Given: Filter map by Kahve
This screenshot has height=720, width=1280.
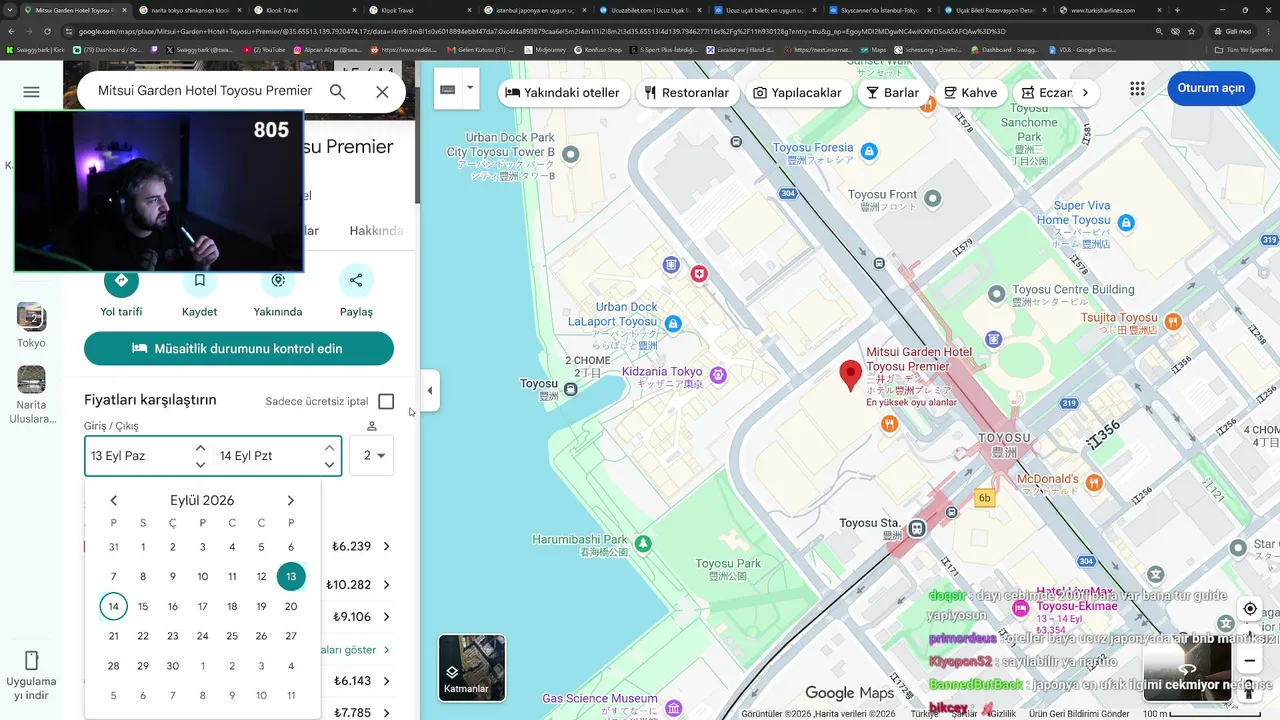Looking at the screenshot, I should 970,93.
